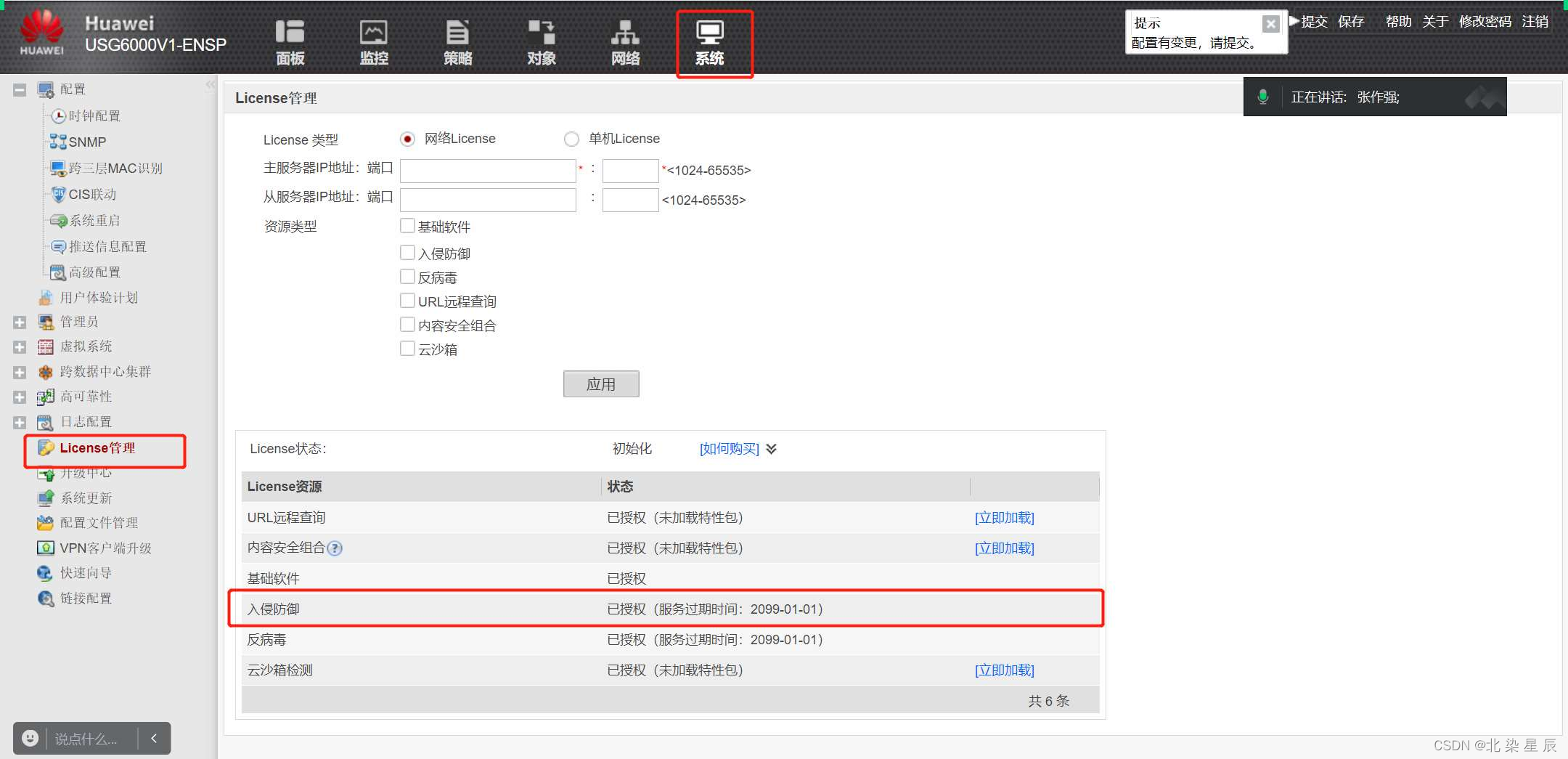
Task: Expand the [如何购买] details chevron
Action: click(772, 450)
